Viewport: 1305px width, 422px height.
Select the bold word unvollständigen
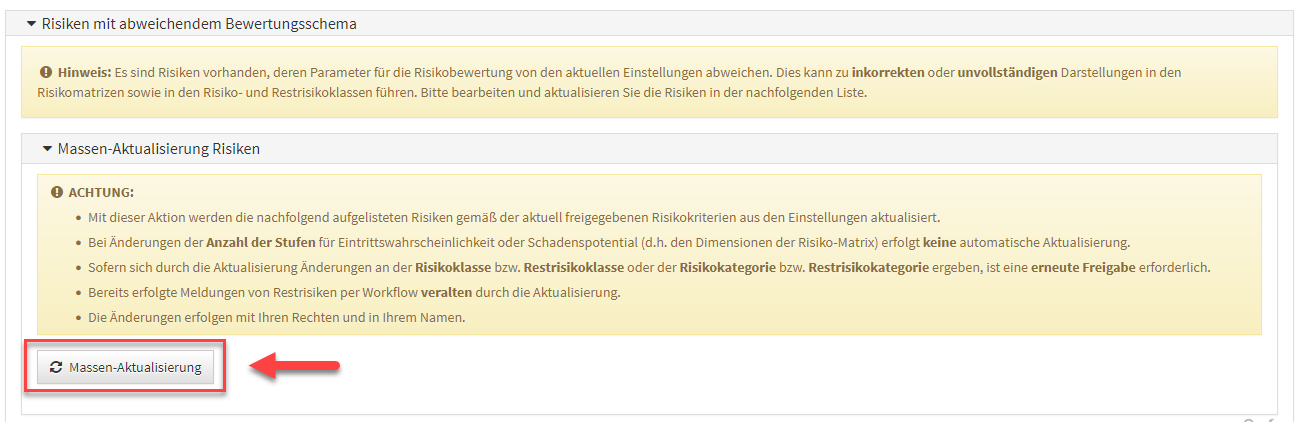[x=1007, y=73]
